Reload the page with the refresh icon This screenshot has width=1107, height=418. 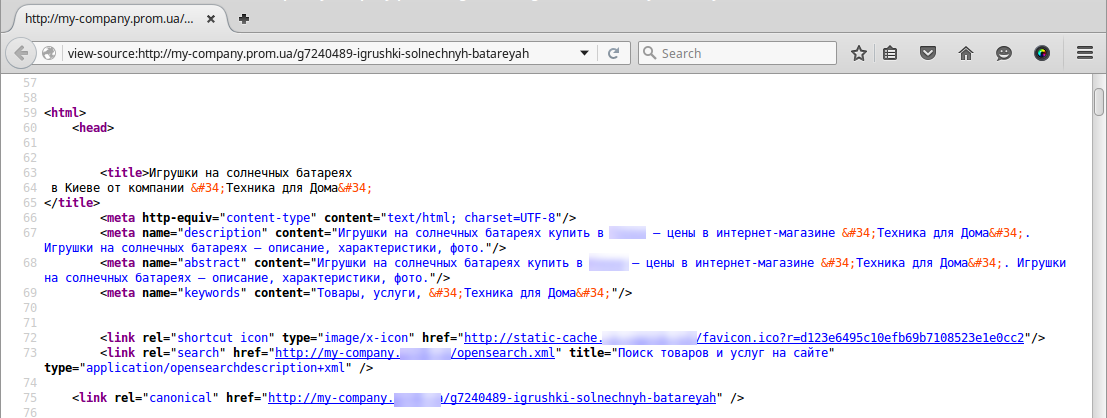coord(614,53)
